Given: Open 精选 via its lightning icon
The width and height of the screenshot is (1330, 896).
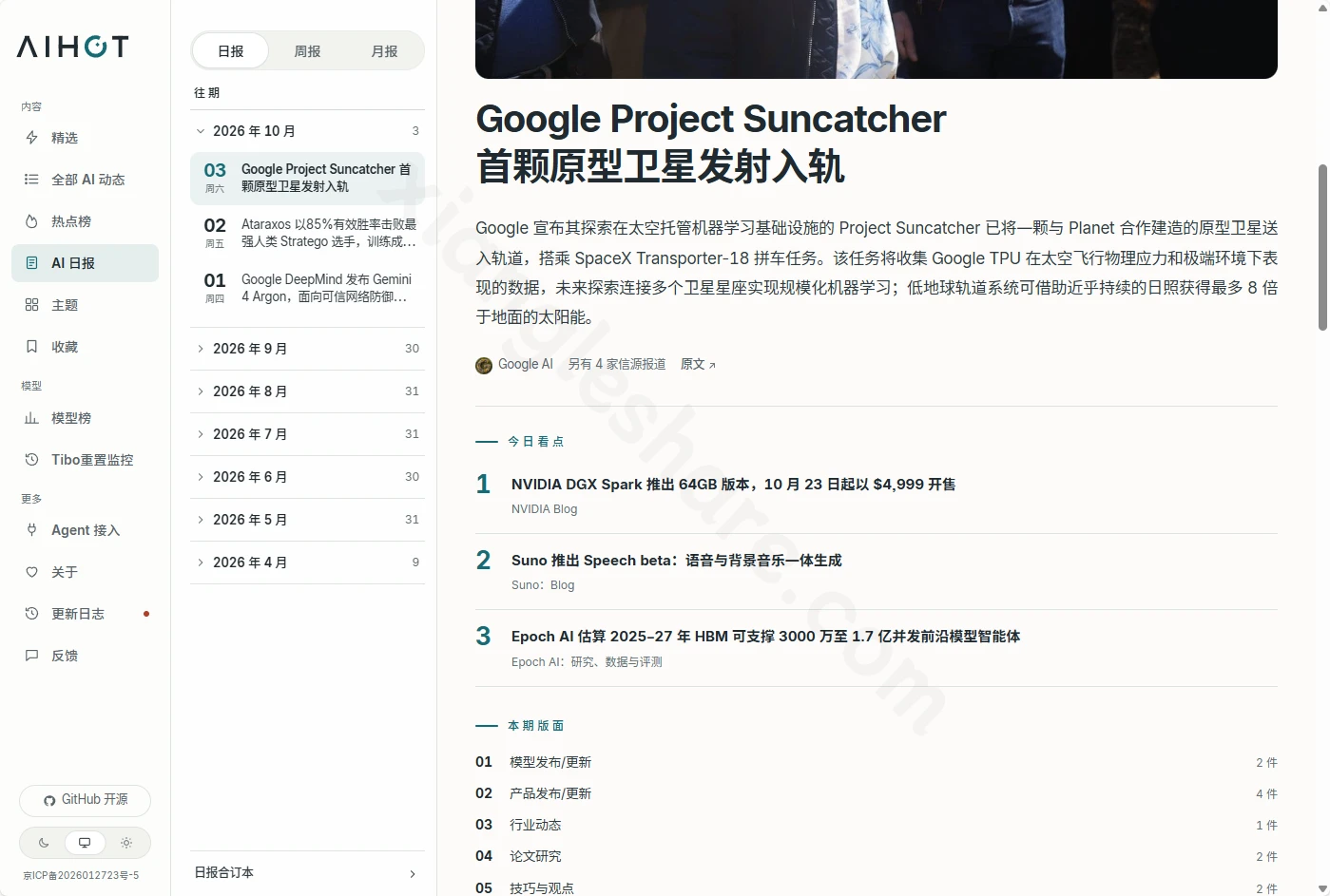Looking at the screenshot, I should pyautogui.click(x=31, y=138).
